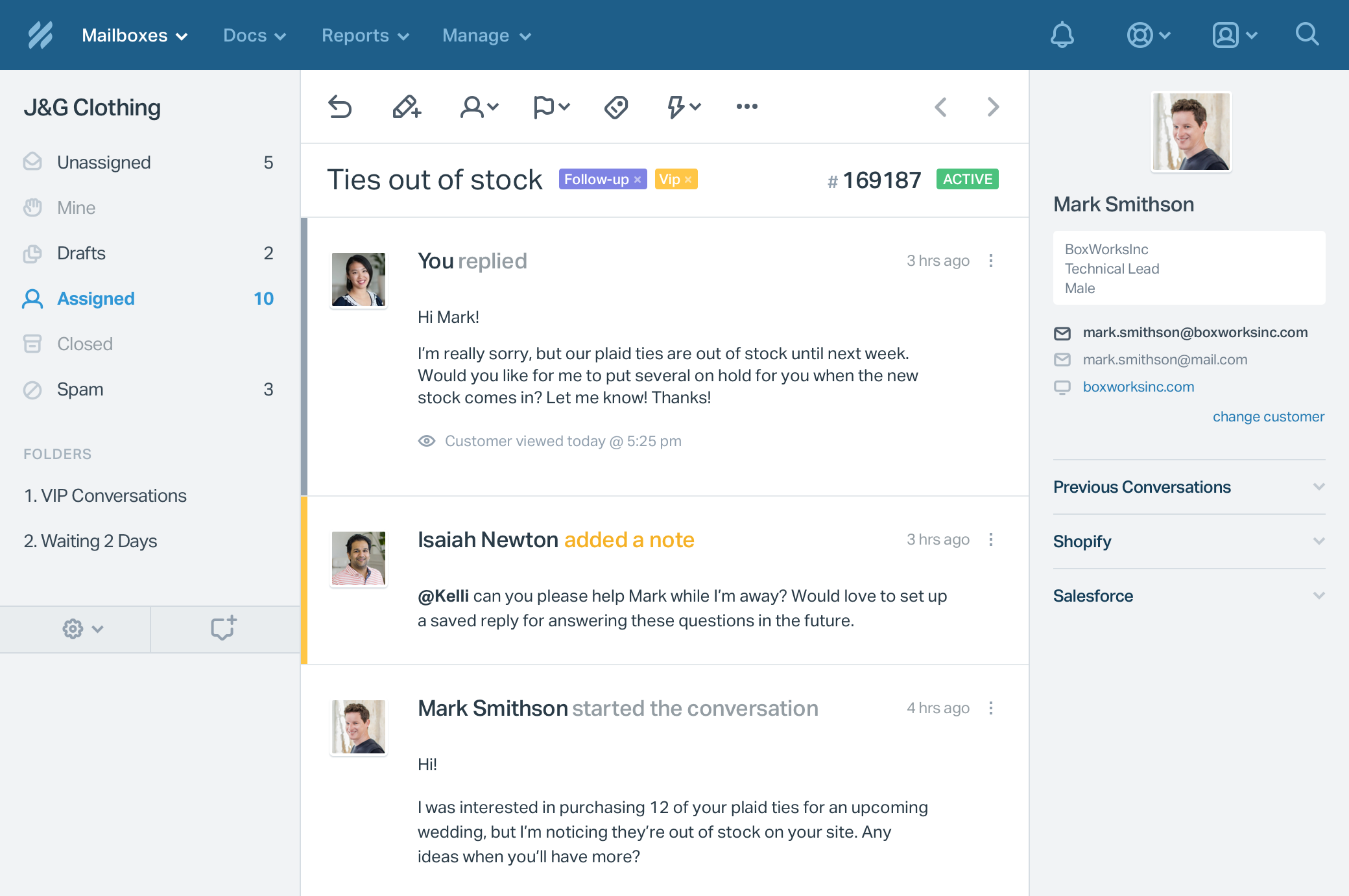Open the Docs menu
This screenshot has width=1349, height=896.
tap(254, 36)
